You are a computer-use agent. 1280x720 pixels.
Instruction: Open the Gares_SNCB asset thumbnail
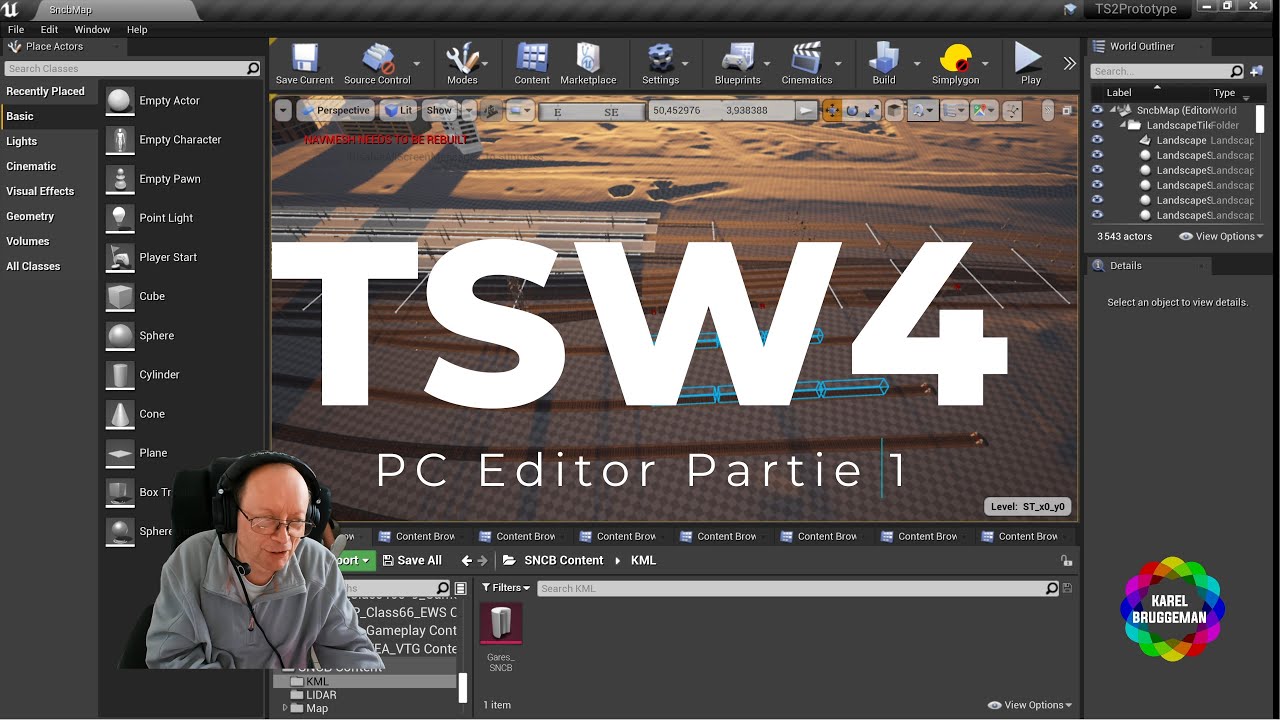click(x=501, y=624)
